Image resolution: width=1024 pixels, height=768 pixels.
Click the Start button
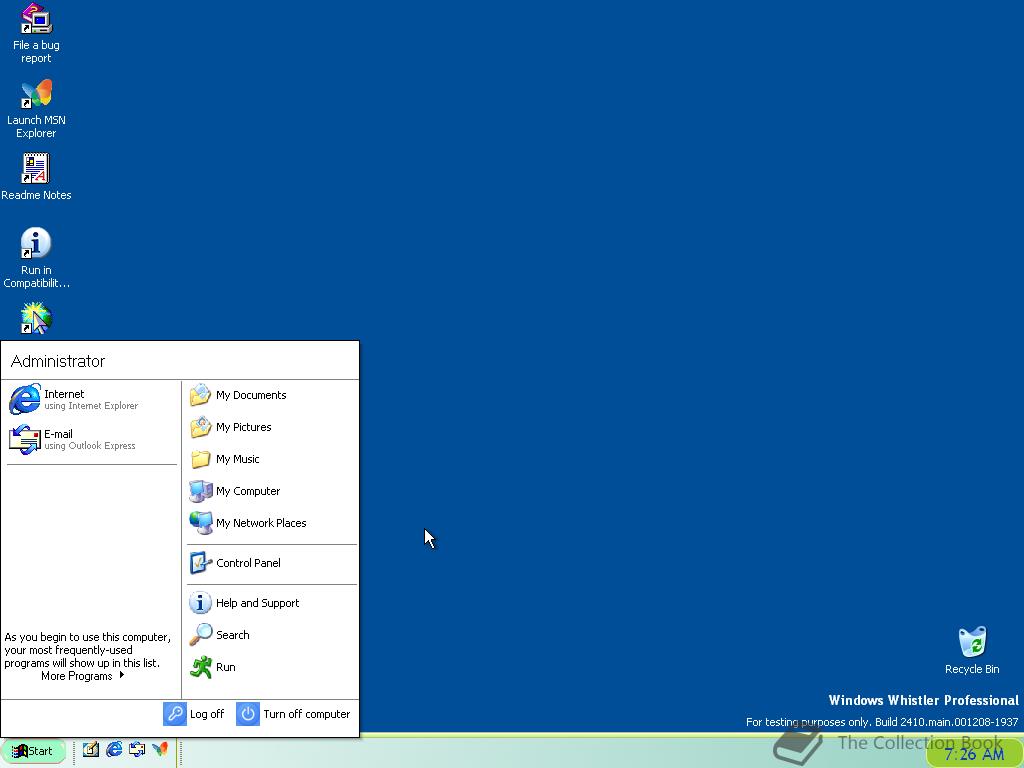click(33, 751)
